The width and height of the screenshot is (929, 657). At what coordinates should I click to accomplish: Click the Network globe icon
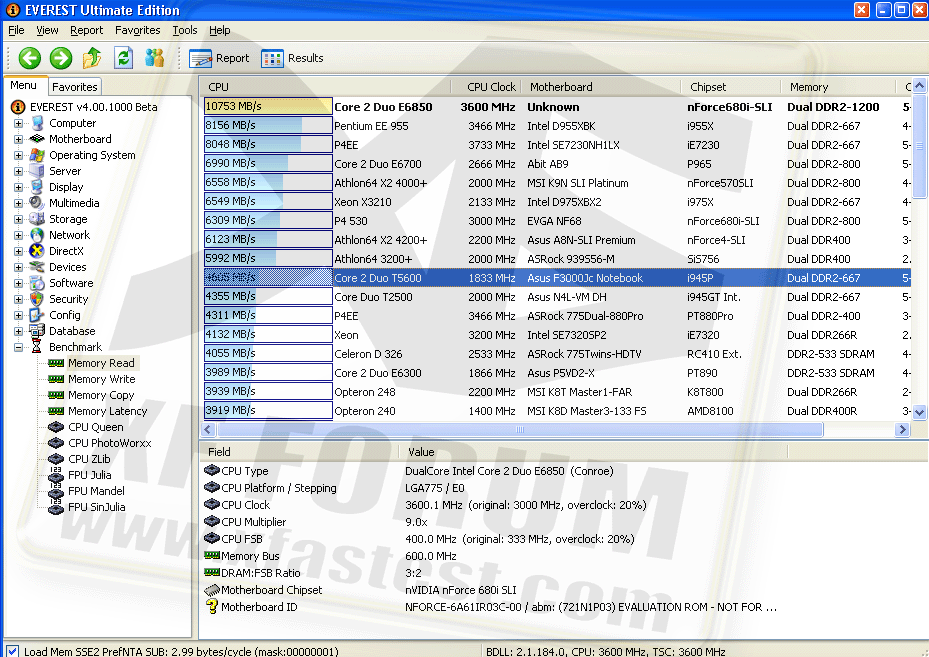37,235
